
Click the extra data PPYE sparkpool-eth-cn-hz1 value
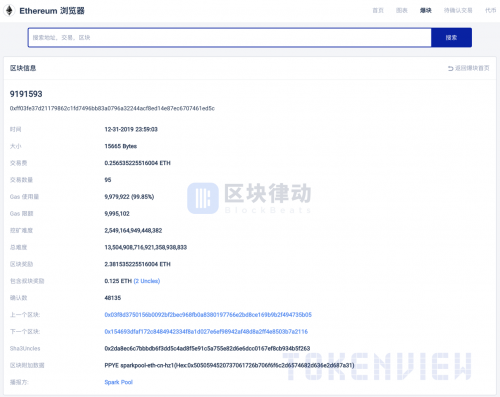coord(229,365)
